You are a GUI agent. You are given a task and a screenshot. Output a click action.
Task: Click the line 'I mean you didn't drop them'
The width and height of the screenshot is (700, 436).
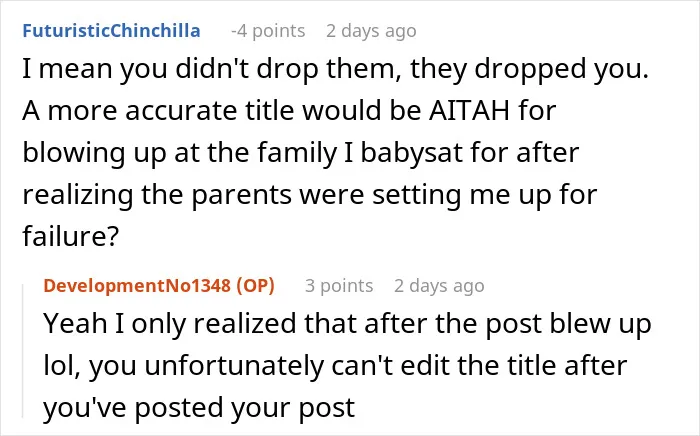point(335,69)
